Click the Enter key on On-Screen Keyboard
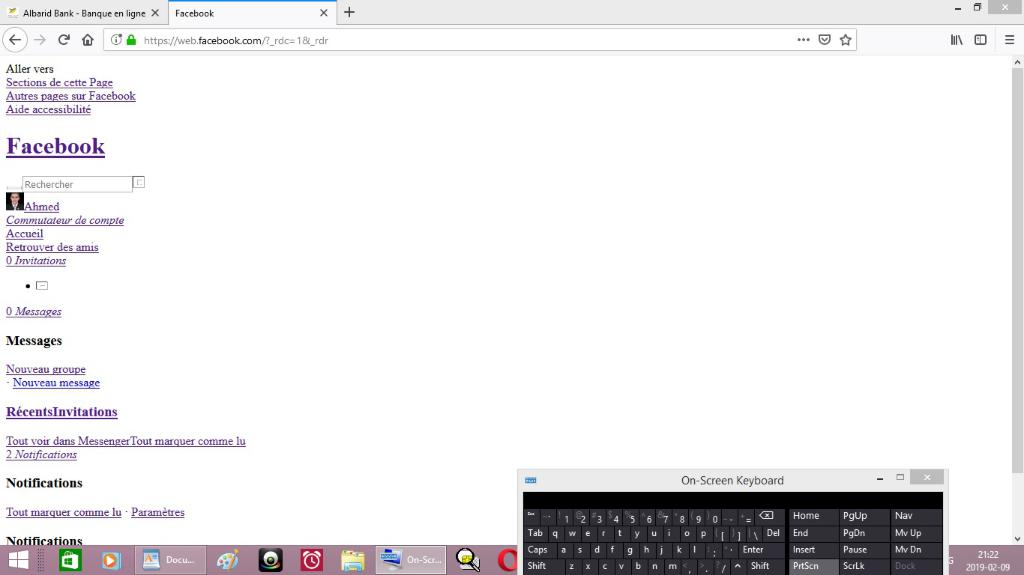Image resolution: width=1024 pixels, height=575 pixels. pos(753,550)
